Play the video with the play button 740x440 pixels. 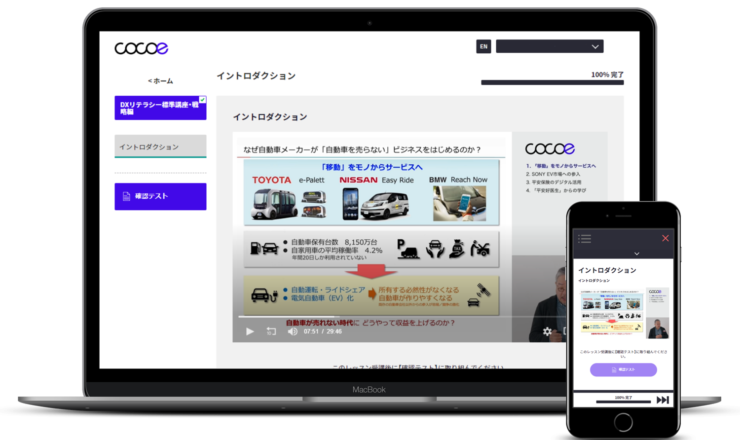tap(250, 331)
